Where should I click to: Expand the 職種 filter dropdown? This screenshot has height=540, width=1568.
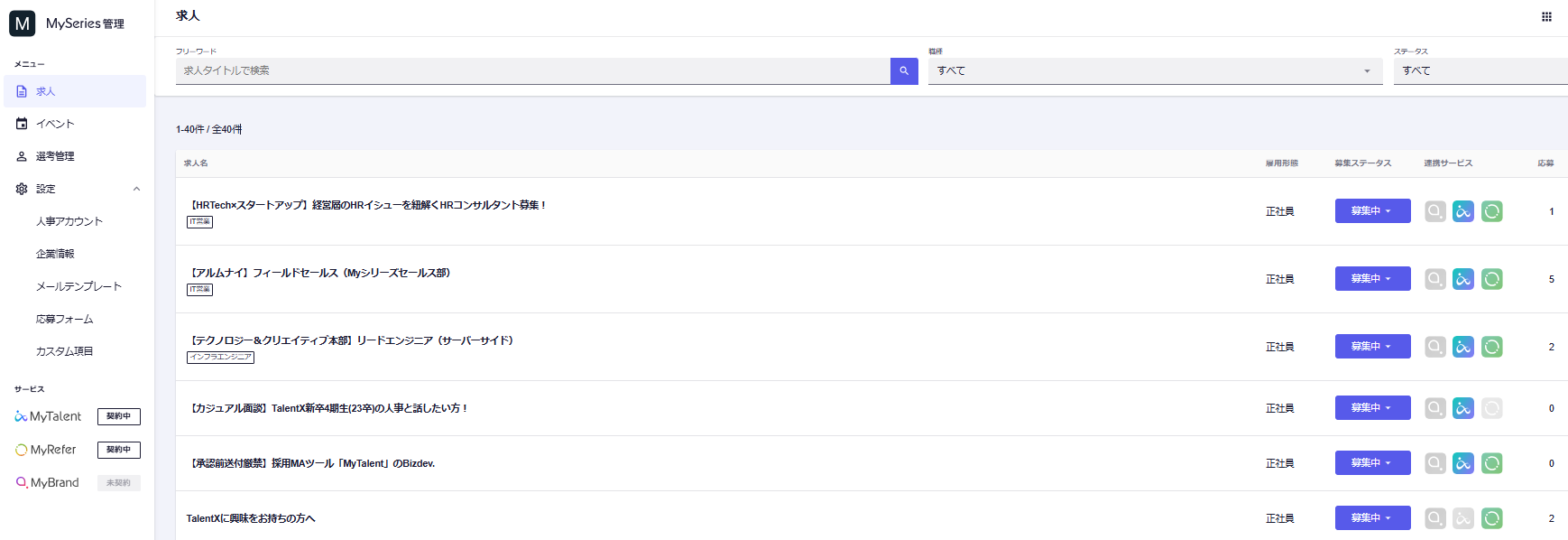click(x=1155, y=70)
